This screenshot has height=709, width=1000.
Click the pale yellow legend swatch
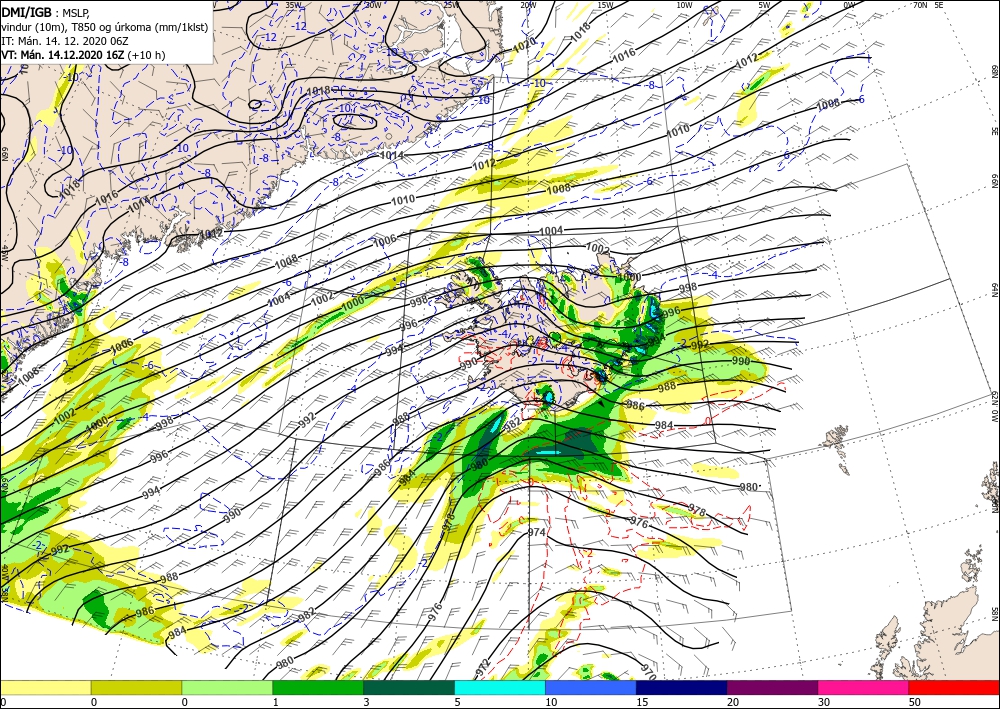click(x=45, y=687)
